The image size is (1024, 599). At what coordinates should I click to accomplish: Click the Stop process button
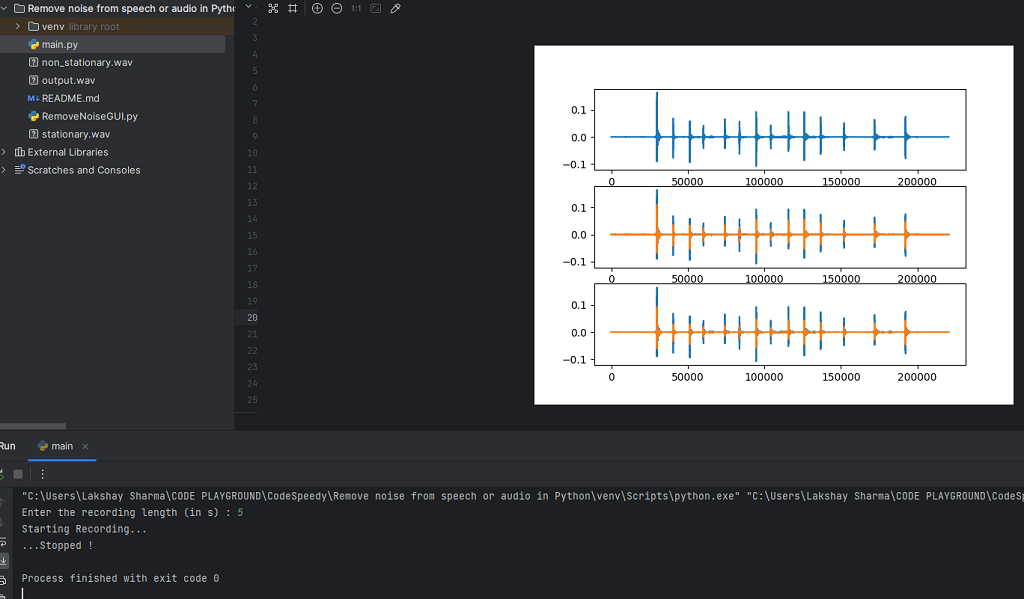click(x=18, y=474)
